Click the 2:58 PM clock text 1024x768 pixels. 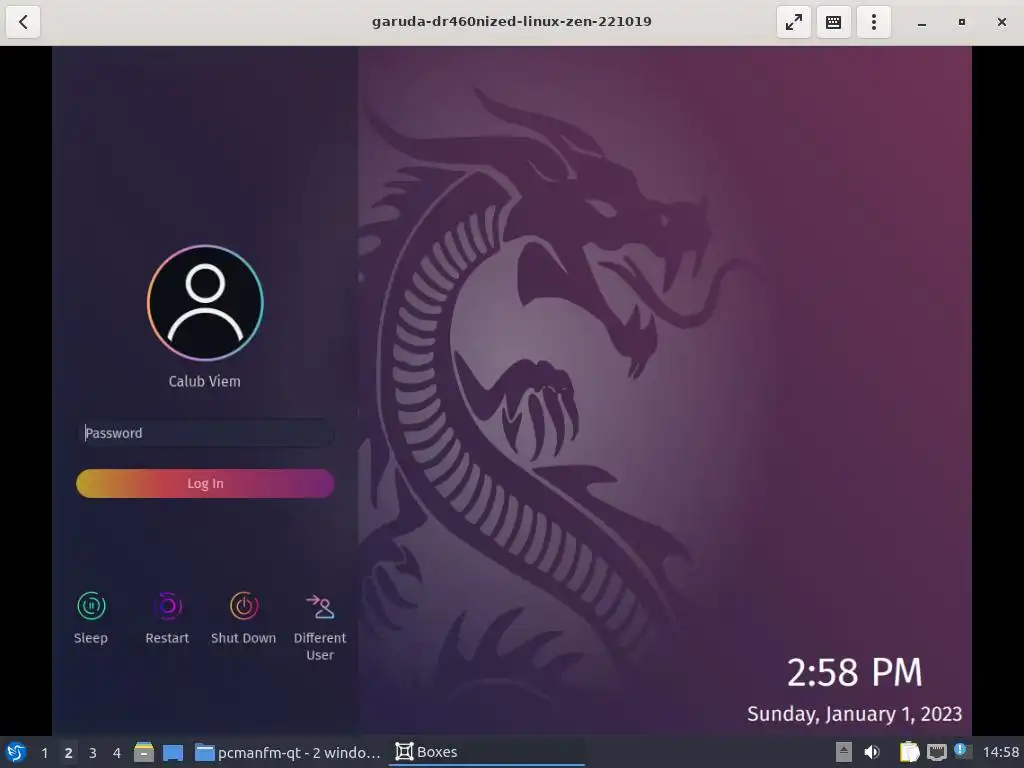pyautogui.click(x=854, y=673)
